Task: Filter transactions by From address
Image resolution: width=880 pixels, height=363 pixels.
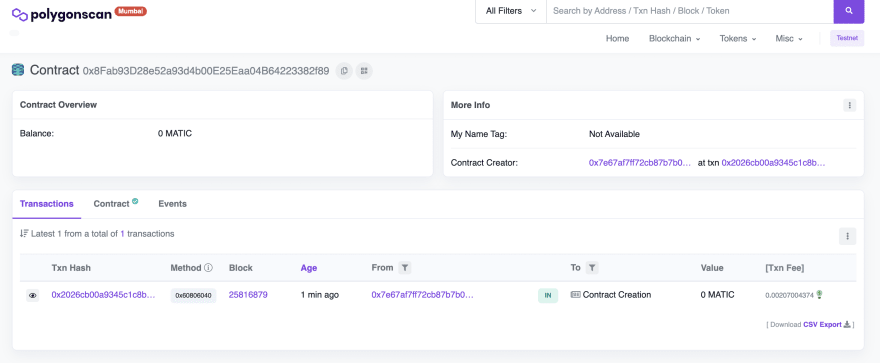Action: (405, 268)
